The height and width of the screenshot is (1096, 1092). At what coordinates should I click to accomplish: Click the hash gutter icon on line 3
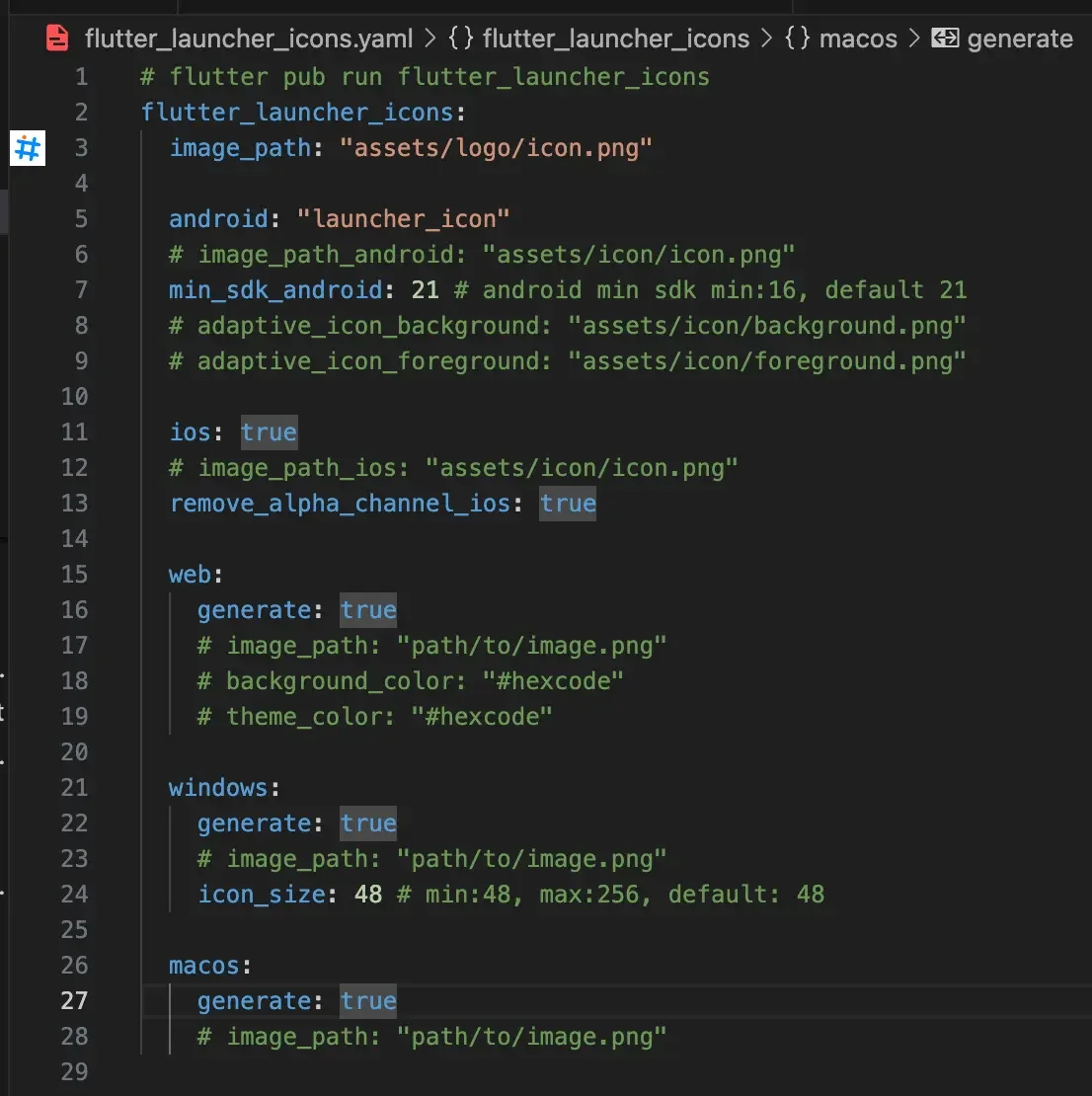tap(28, 148)
